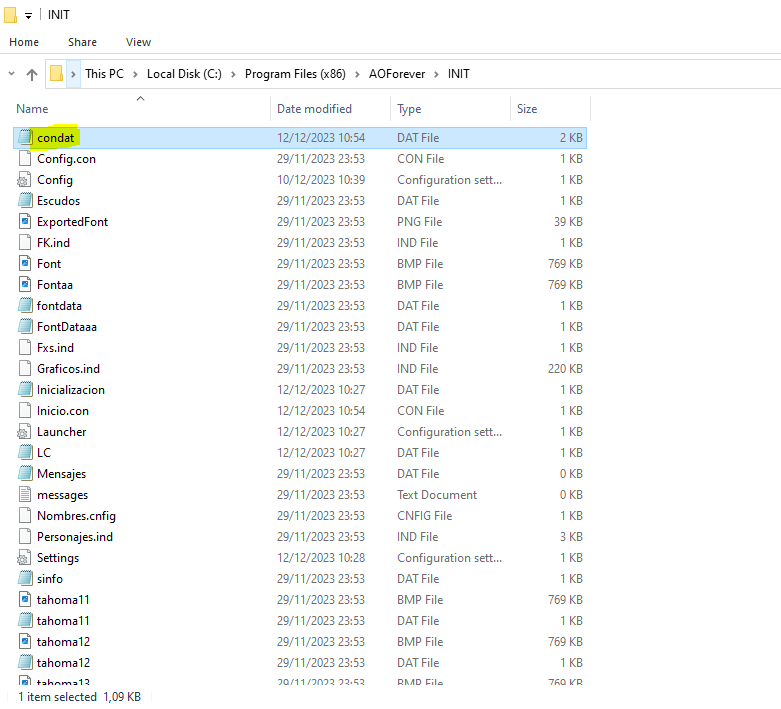Click the messages text document icon
This screenshot has height=709, width=781.
tap(25, 495)
